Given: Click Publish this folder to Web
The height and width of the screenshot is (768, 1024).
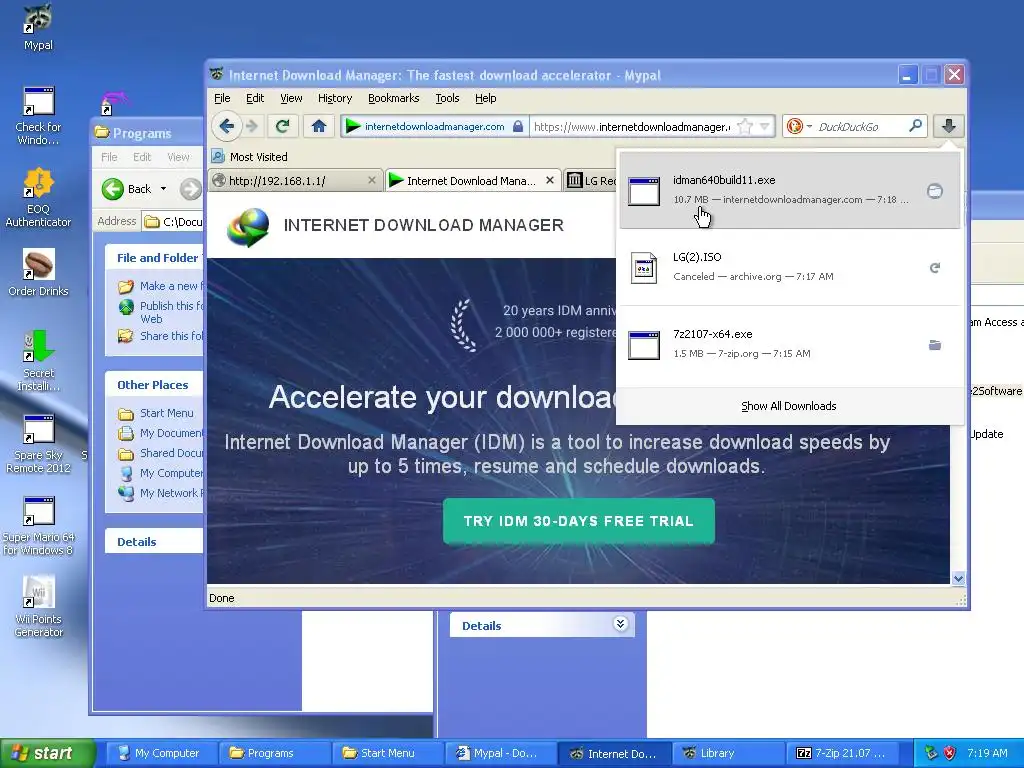Looking at the screenshot, I should 161,312.
